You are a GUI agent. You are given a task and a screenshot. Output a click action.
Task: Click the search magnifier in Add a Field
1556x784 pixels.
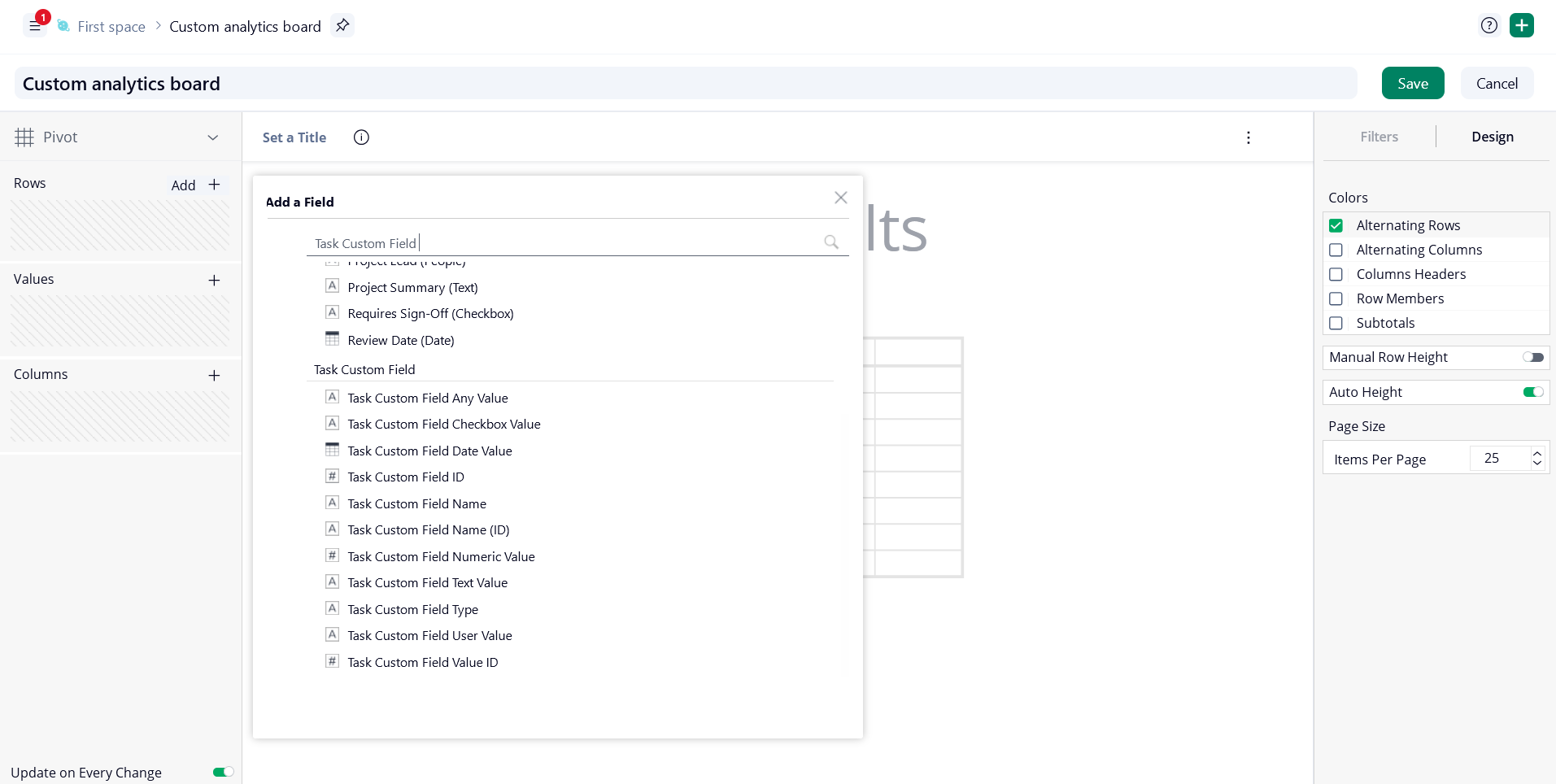point(830,242)
